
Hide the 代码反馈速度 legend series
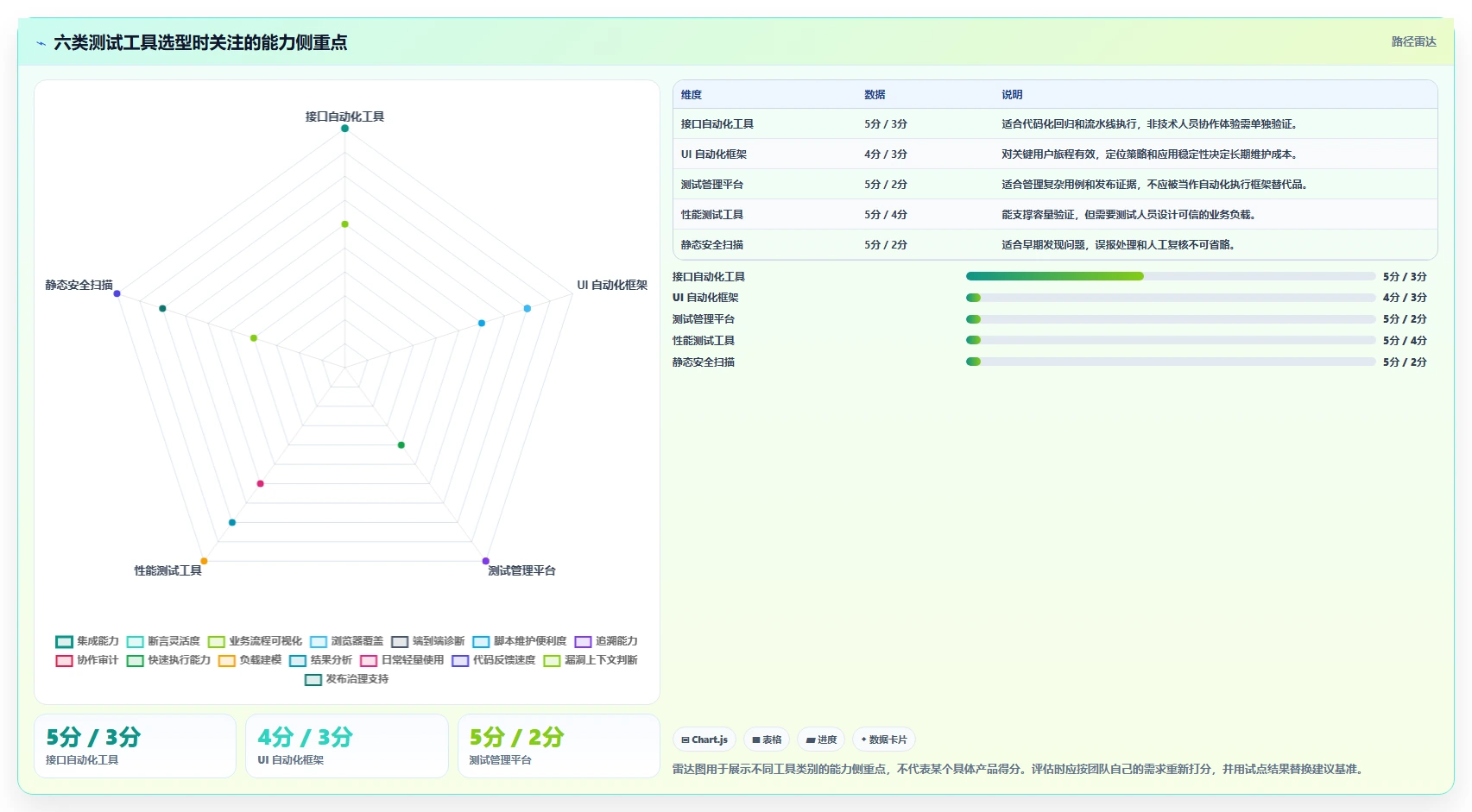[x=494, y=660]
